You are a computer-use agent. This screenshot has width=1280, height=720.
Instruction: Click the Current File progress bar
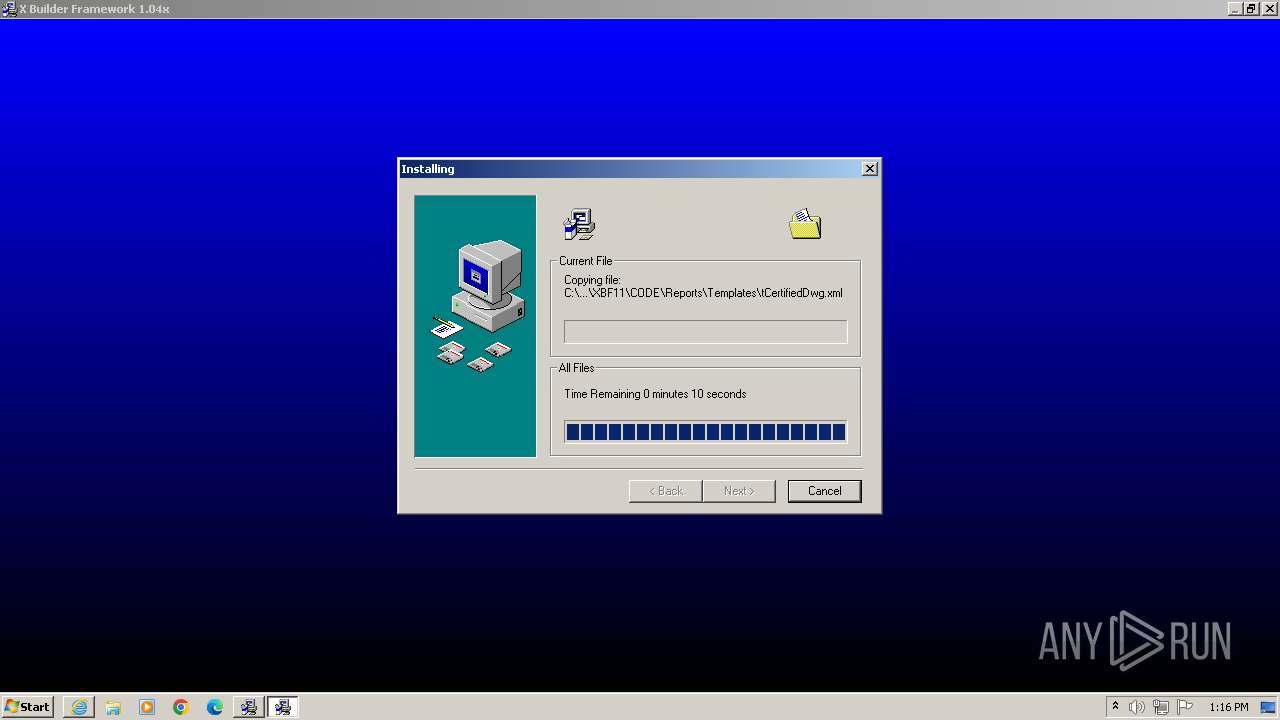click(705, 332)
